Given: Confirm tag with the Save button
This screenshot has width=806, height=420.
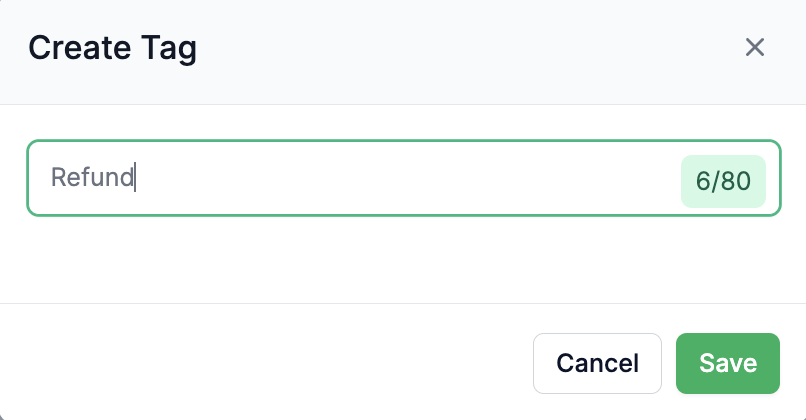Looking at the screenshot, I should [727, 363].
